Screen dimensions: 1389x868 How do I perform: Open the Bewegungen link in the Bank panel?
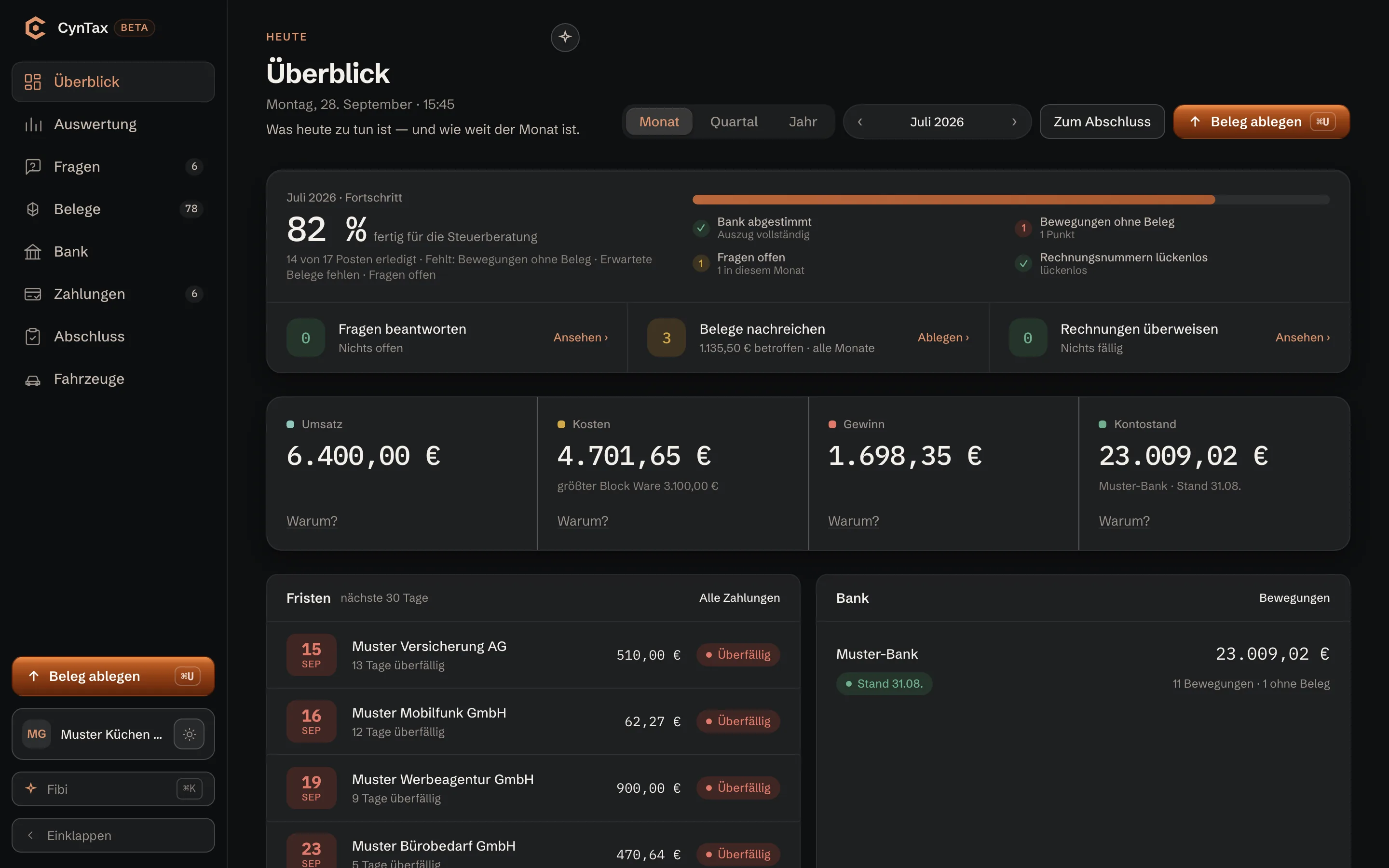pos(1294,597)
